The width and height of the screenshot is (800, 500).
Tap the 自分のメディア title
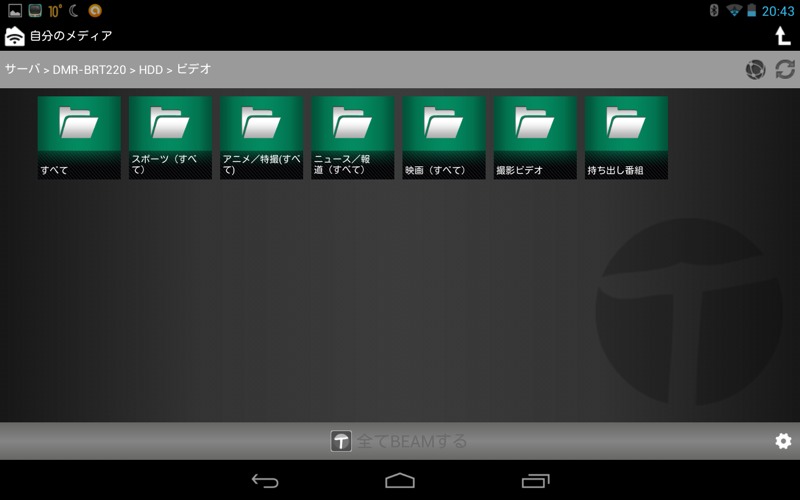pos(71,36)
